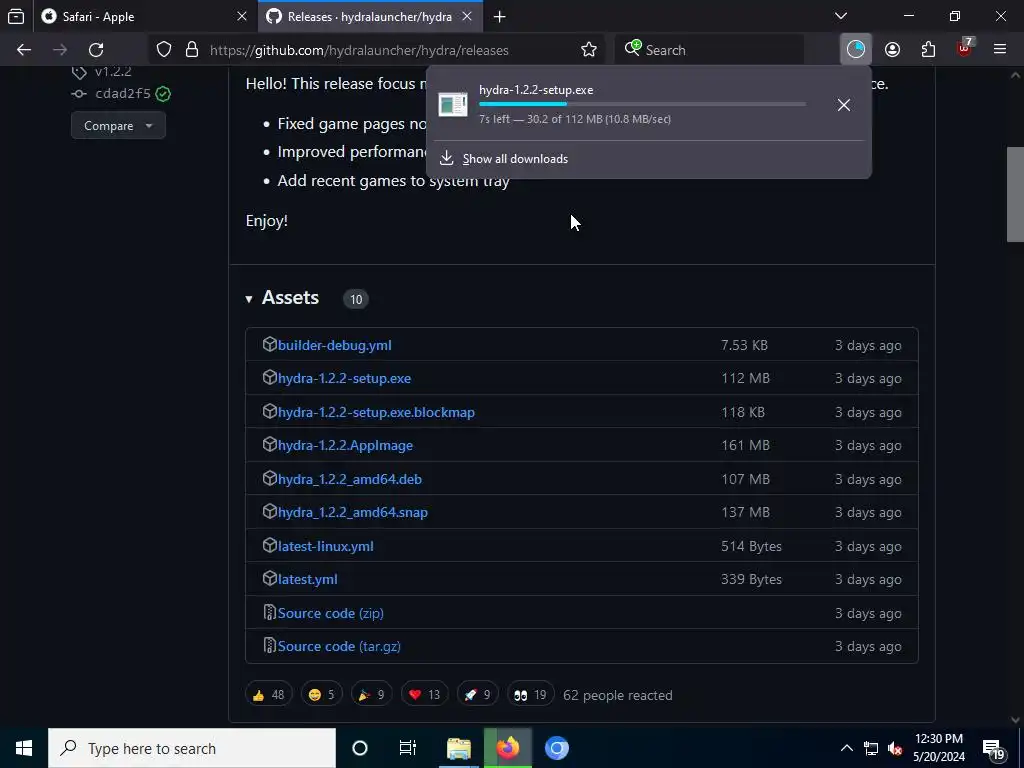This screenshot has height=768, width=1024.
Task: Click page vertical scrollbar thumb
Action: [x=1015, y=195]
